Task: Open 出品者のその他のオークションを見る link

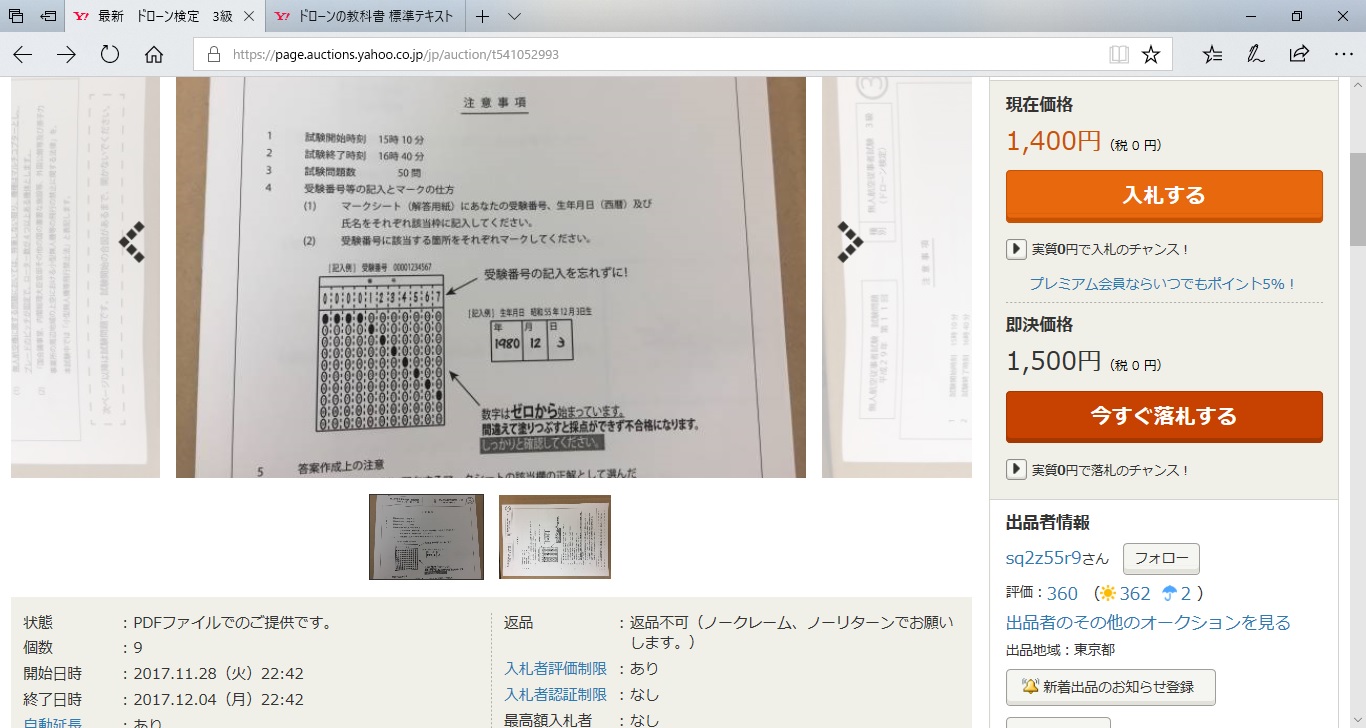Action: [x=1148, y=623]
